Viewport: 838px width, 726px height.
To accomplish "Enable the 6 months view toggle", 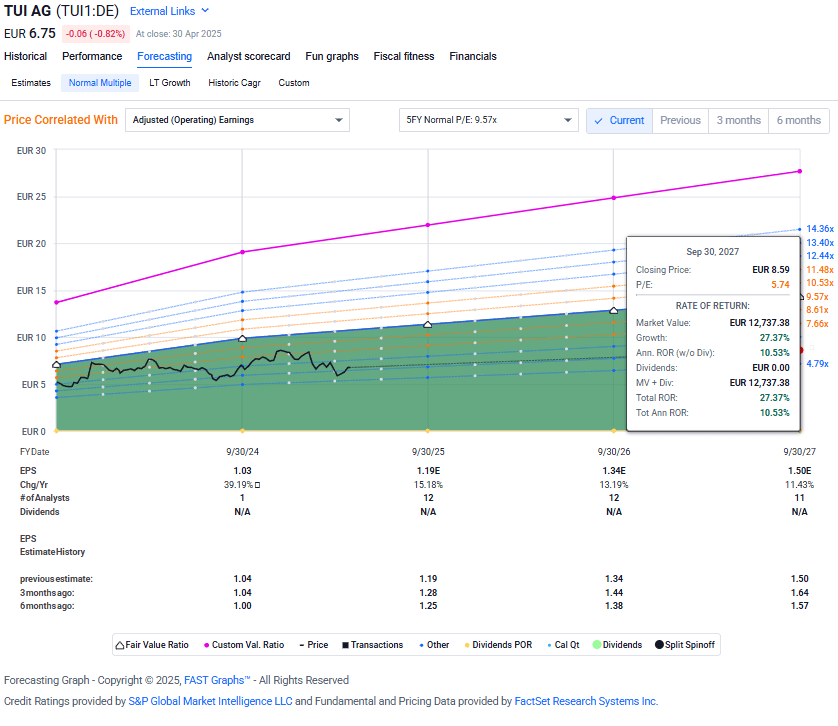I will (x=798, y=120).
